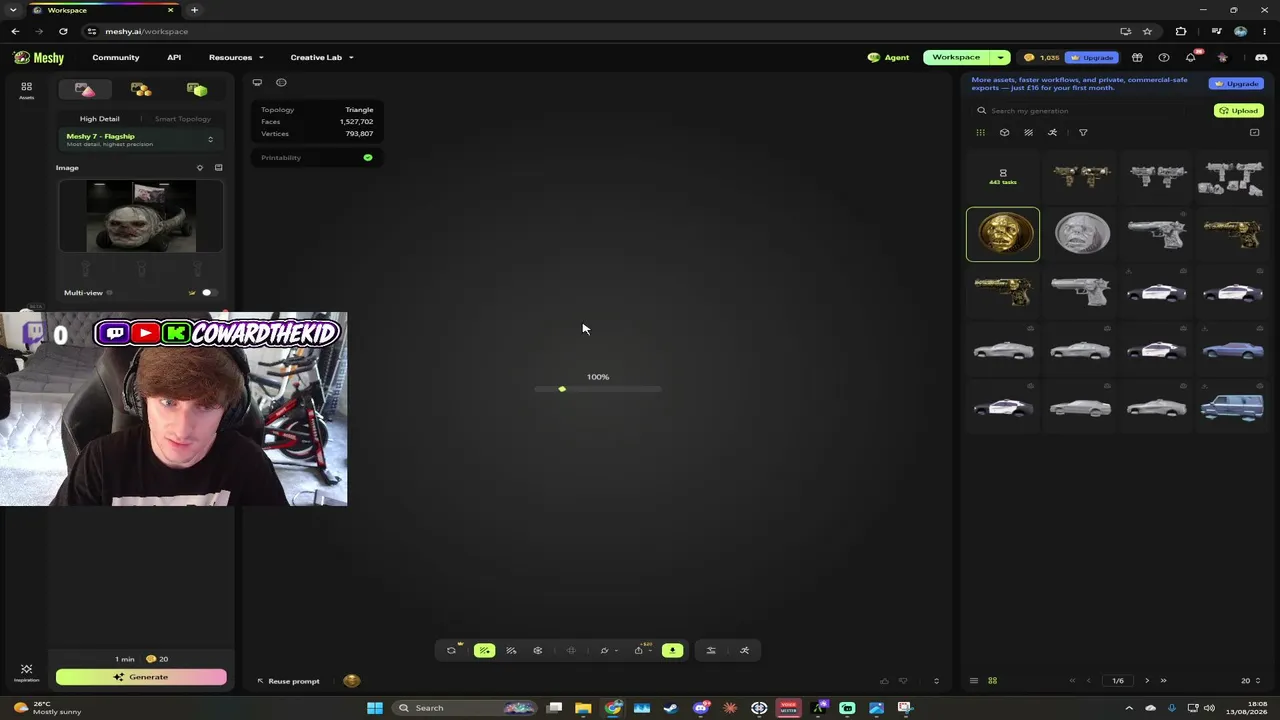Open the notifications bell
Image resolution: width=1280 pixels, height=720 pixels.
(1191, 58)
